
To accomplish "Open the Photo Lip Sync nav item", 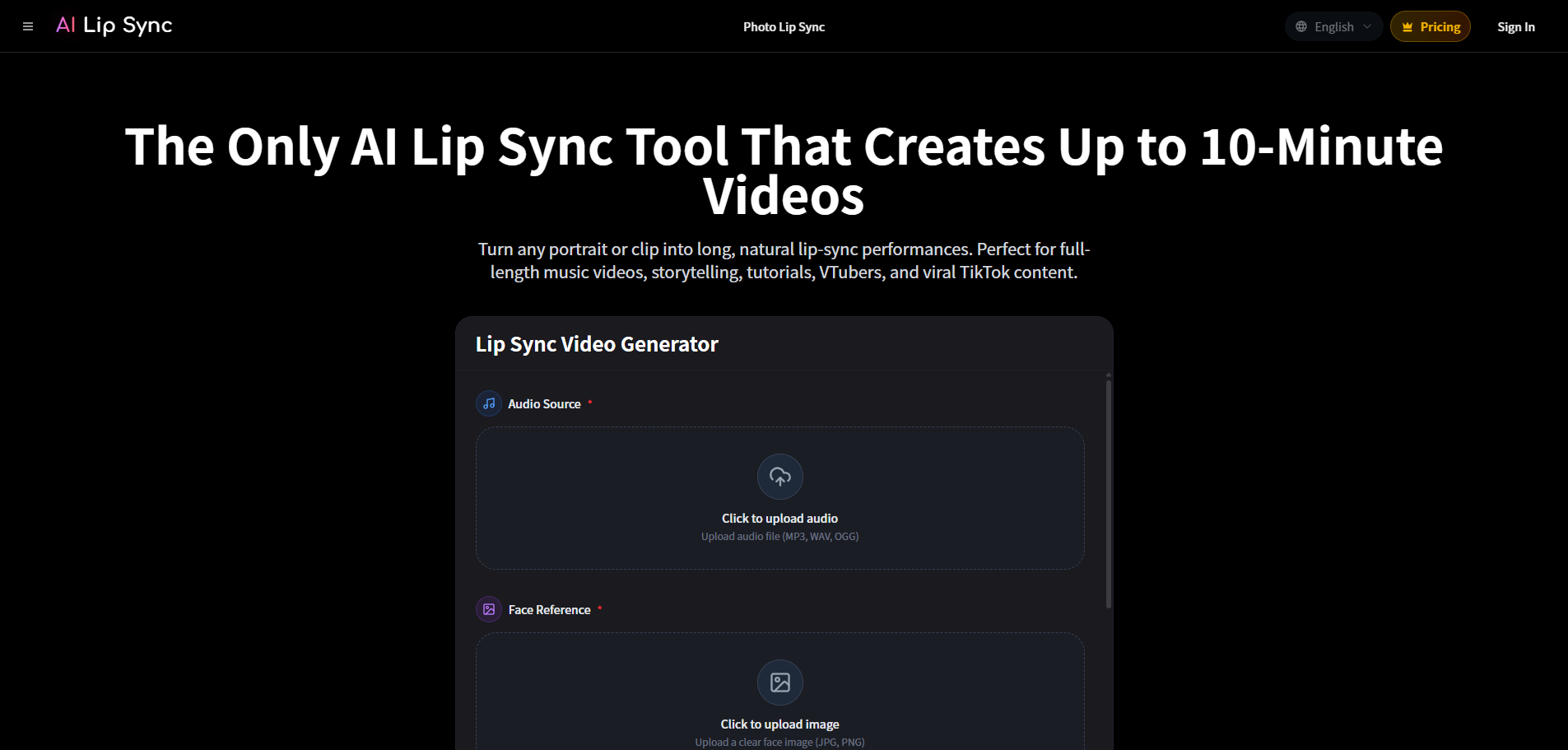I will pyautogui.click(x=784, y=27).
